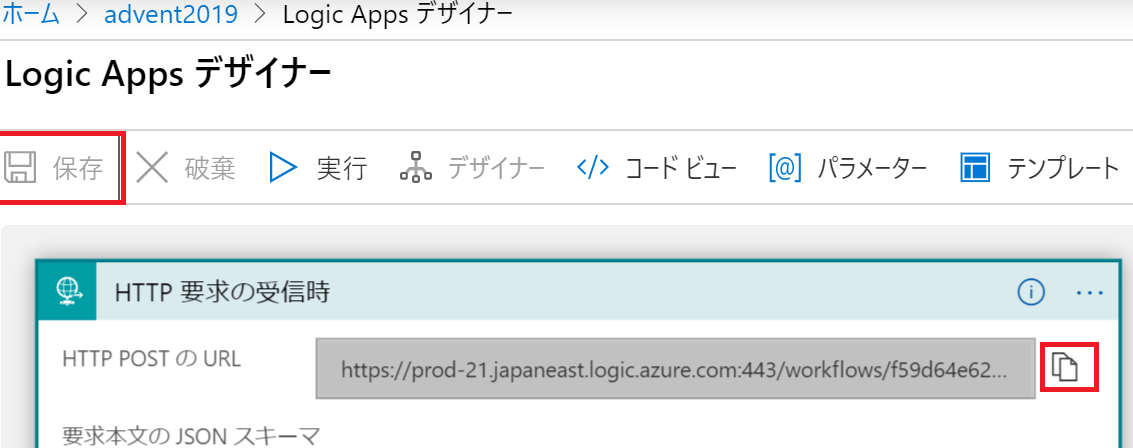1133x448 pixels.
Task: Collapse the HTTP 要求の受信時 card header
Action: click(577, 290)
